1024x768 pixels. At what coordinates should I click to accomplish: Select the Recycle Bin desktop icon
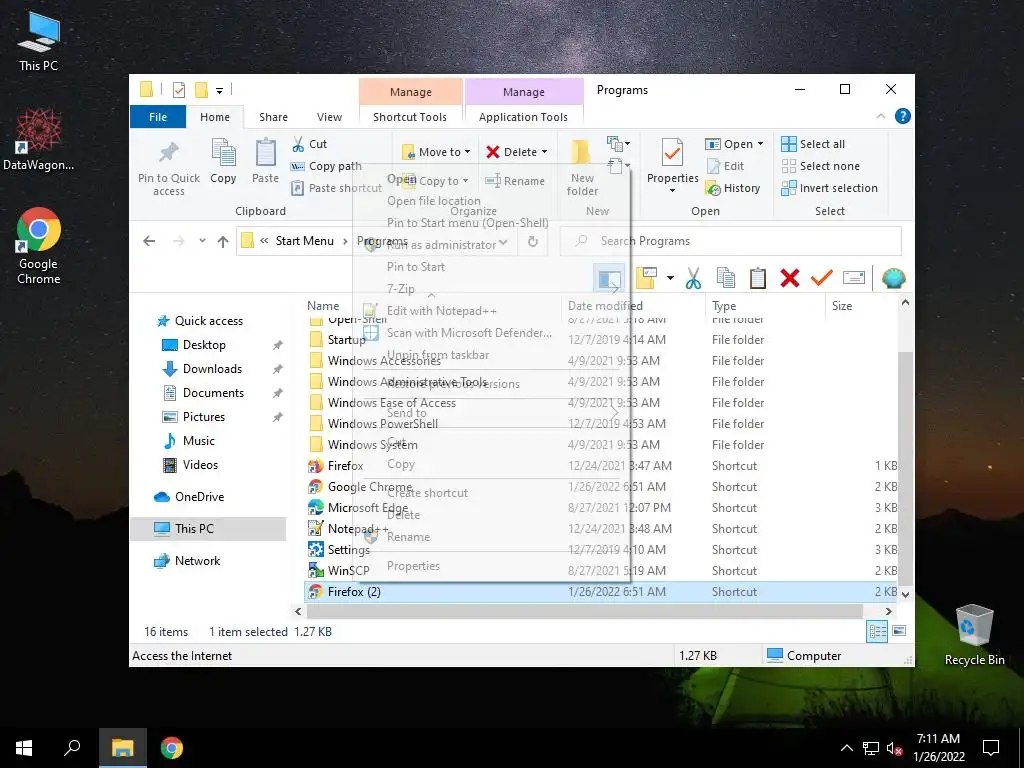click(x=974, y=635)
